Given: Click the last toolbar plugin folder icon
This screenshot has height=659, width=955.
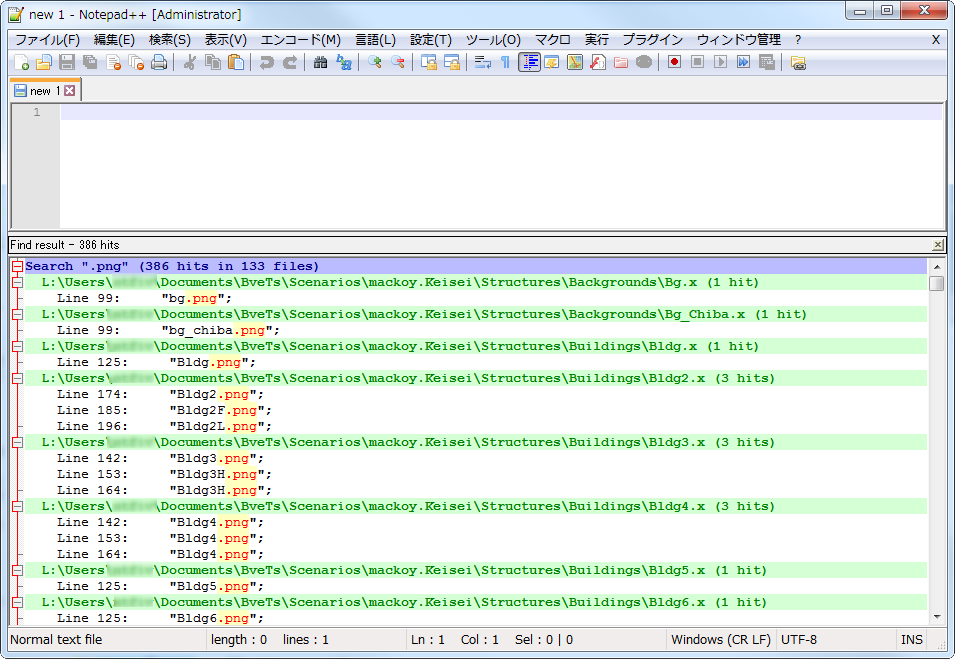Looking at the screenshot, I should (798, 62).
